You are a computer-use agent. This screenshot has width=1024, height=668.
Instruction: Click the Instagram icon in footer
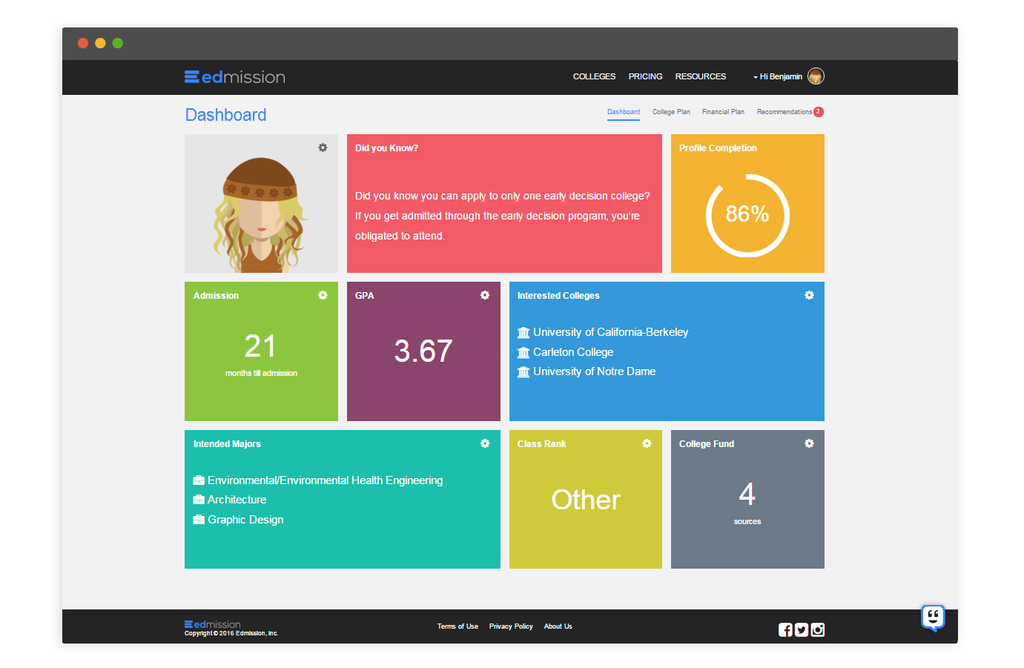click(x=818, y=629)
